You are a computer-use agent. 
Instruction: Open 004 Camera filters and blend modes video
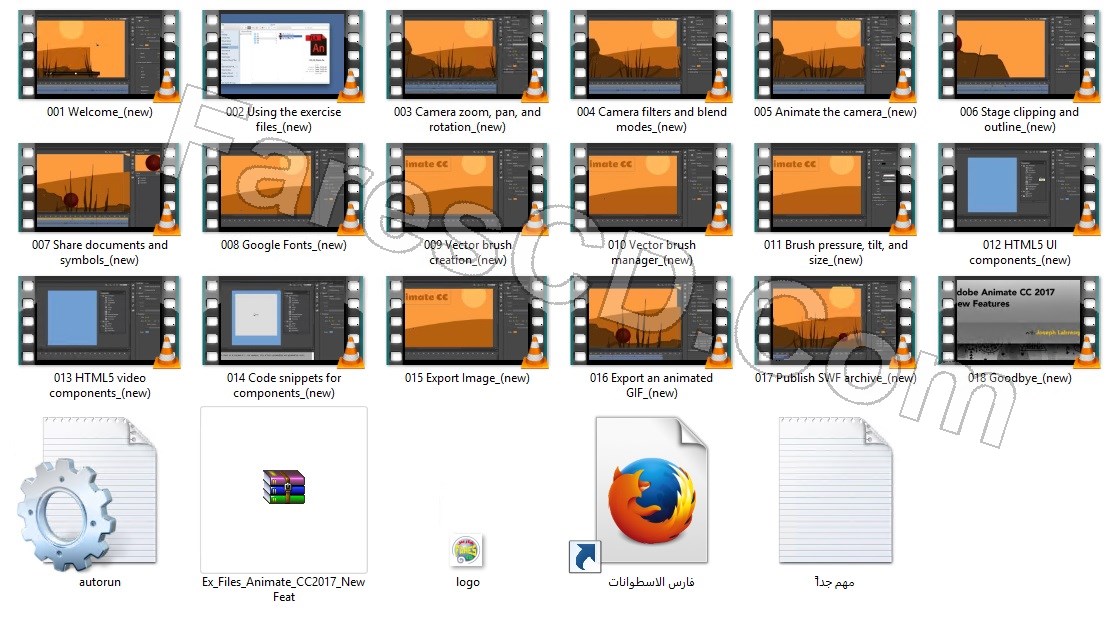coord(651,55)
